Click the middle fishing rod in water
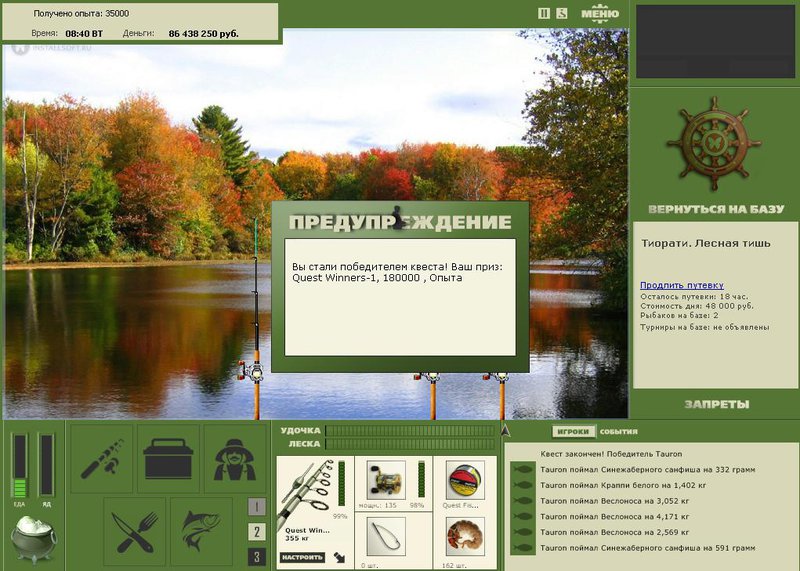The width and height of the screenshot is (800, 571). (x=433, y=396)
